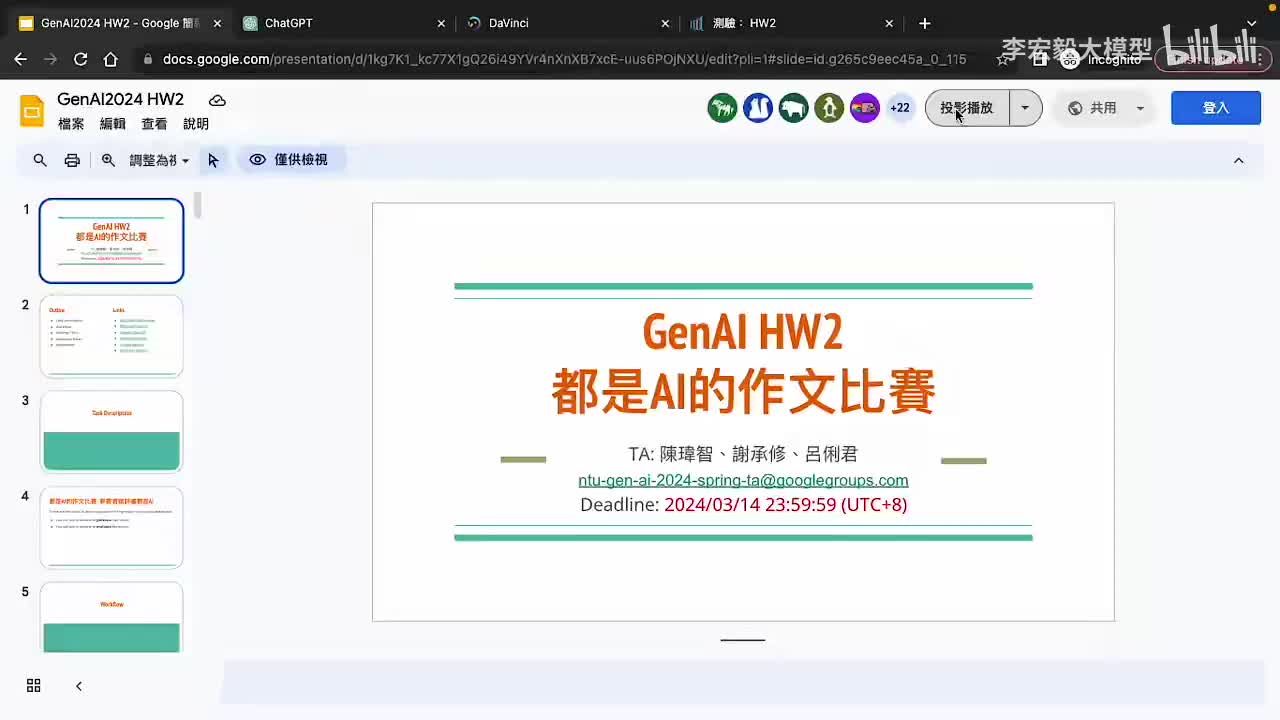Click the Google Slides logo icon

(x=32, y=110)
